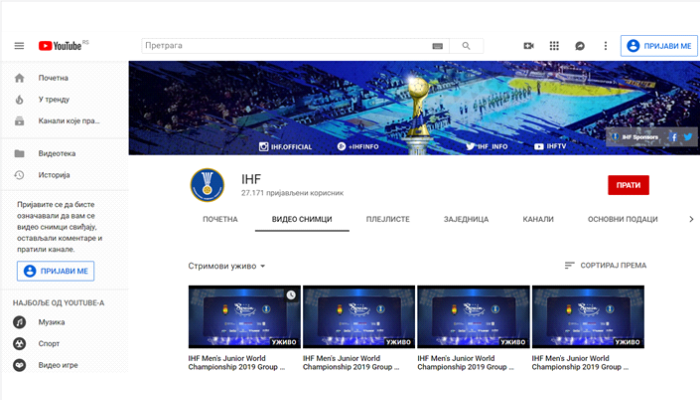Open the fourth live stream thumbnail
The width and height of the screenshot is (700, 400).
588,317
